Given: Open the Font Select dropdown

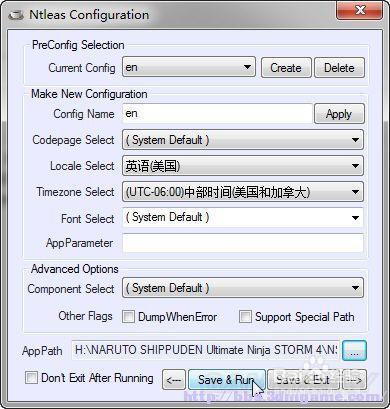Looking at the screenshot, I should pos(243,218).
